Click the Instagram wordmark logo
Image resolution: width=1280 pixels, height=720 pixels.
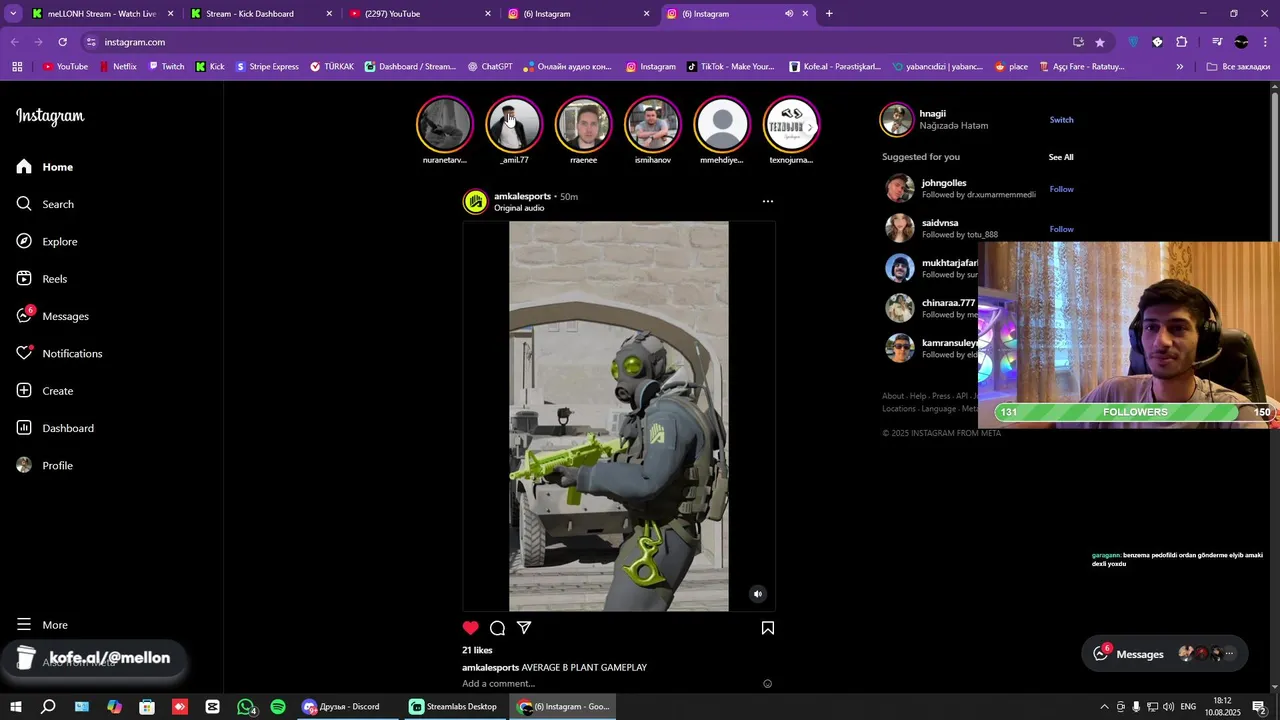(50, 116)
